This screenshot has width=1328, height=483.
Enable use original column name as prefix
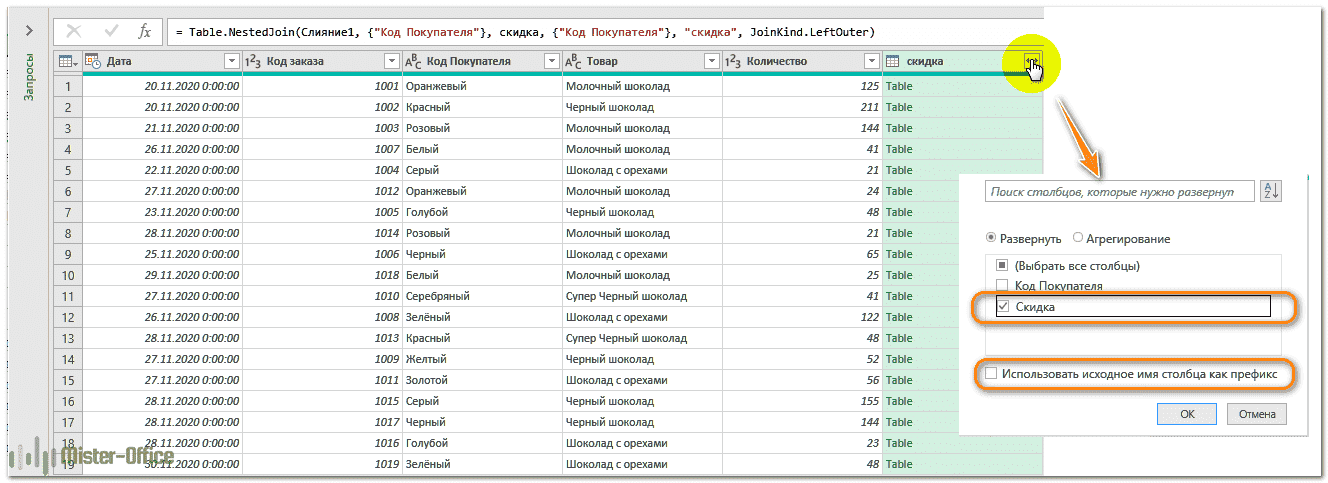tap(991, 374)
